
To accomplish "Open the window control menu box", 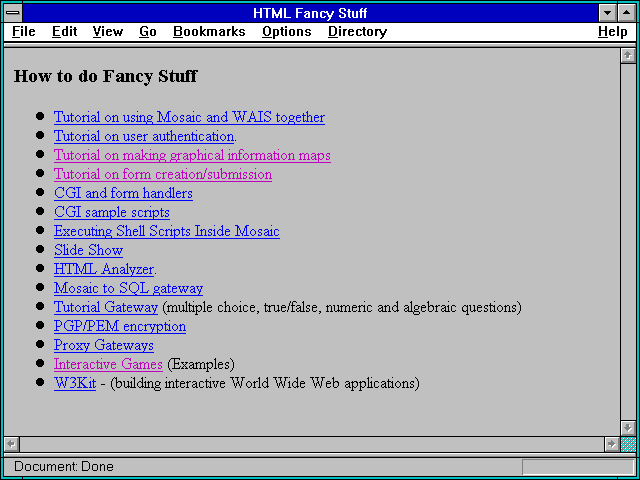I will (13, 13).
